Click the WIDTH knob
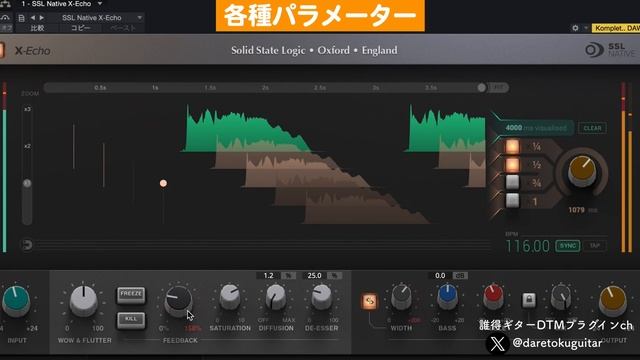 [x=401, y=297]
